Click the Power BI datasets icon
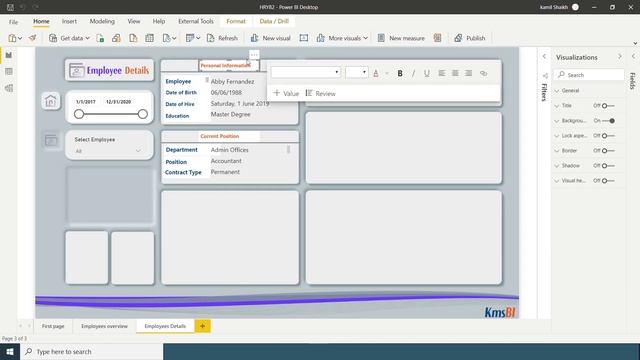640x360 pixels. [x=116, y=38]
